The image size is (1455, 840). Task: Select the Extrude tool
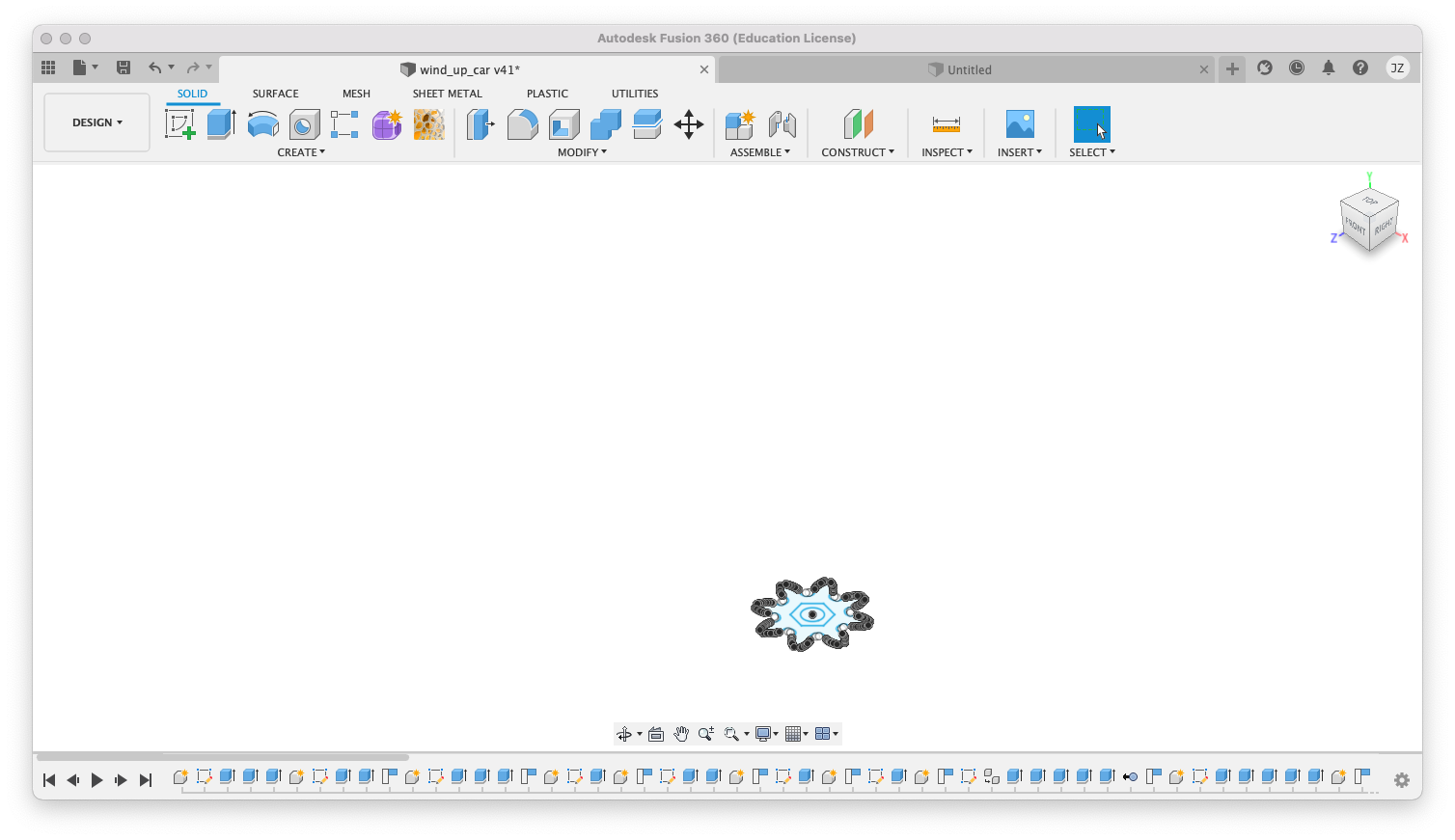coord(222,124)
